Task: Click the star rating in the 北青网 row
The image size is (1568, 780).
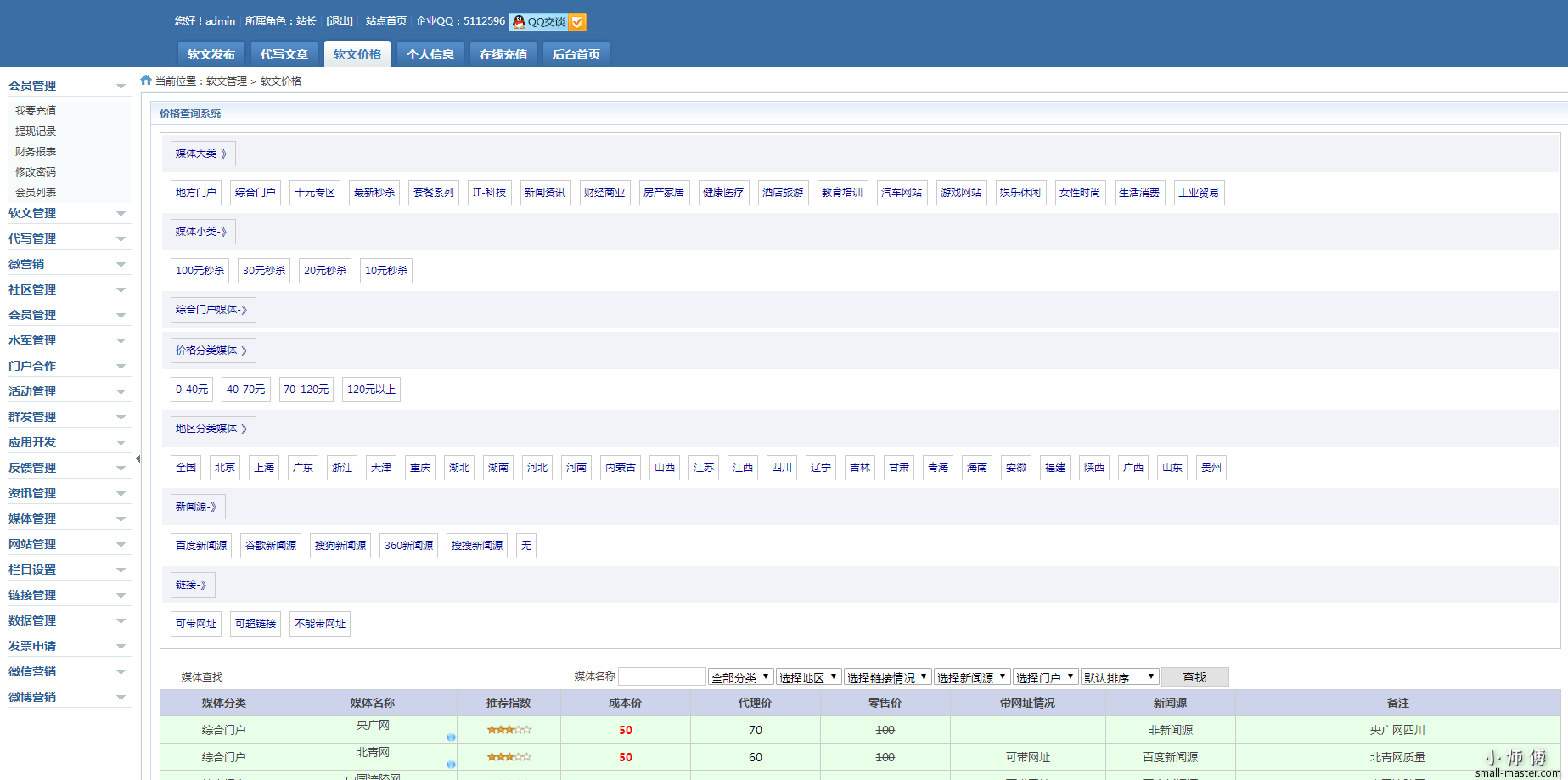Action: point(509,757)
